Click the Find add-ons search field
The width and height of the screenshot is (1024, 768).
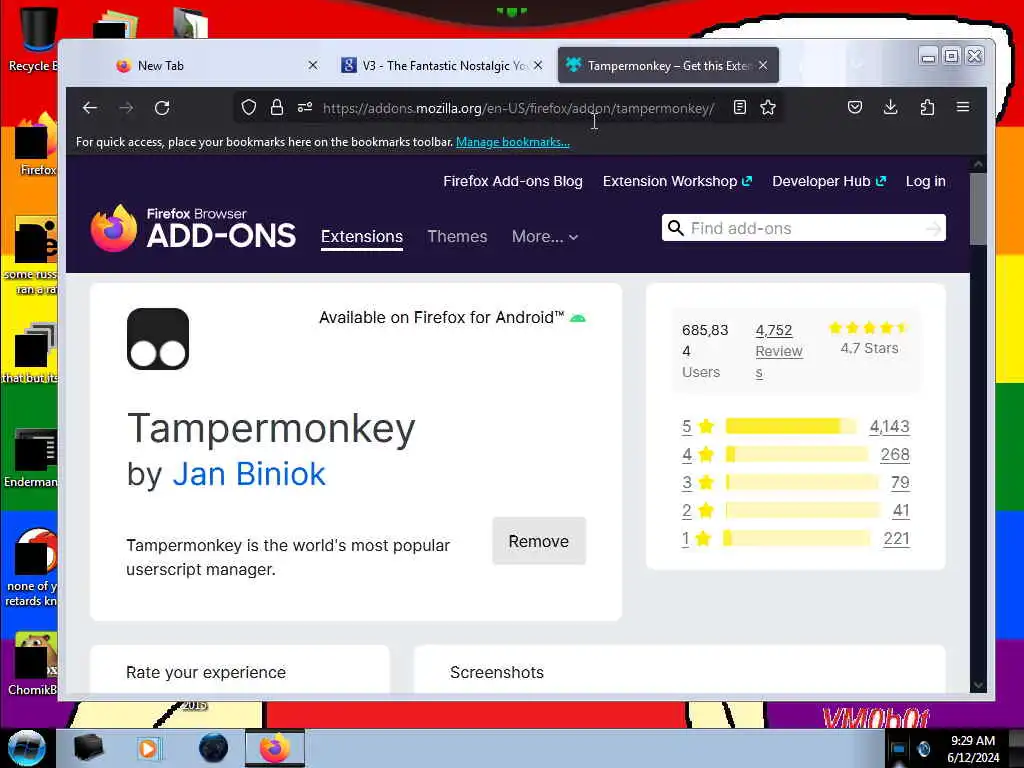(x=805, y=228)
